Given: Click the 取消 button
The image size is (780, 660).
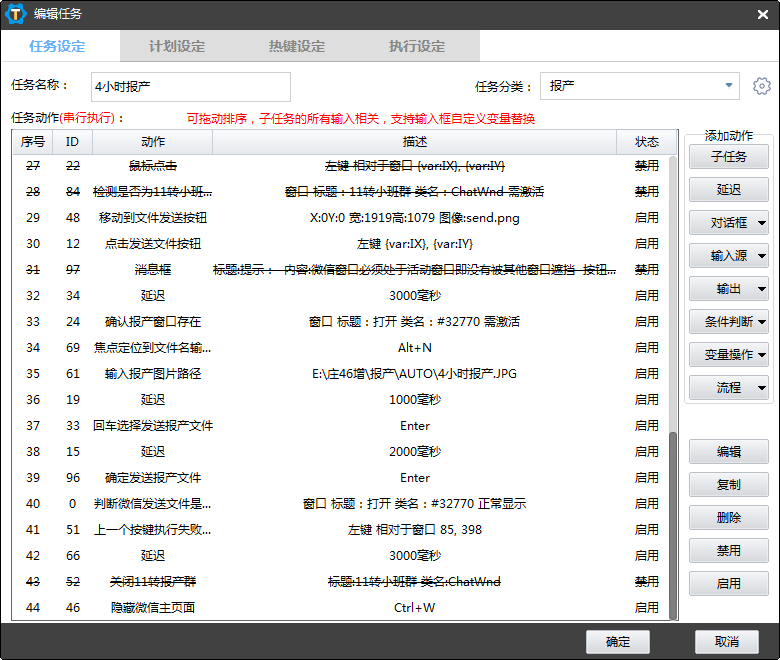Looking at the screenshot, I should point(727,642).
